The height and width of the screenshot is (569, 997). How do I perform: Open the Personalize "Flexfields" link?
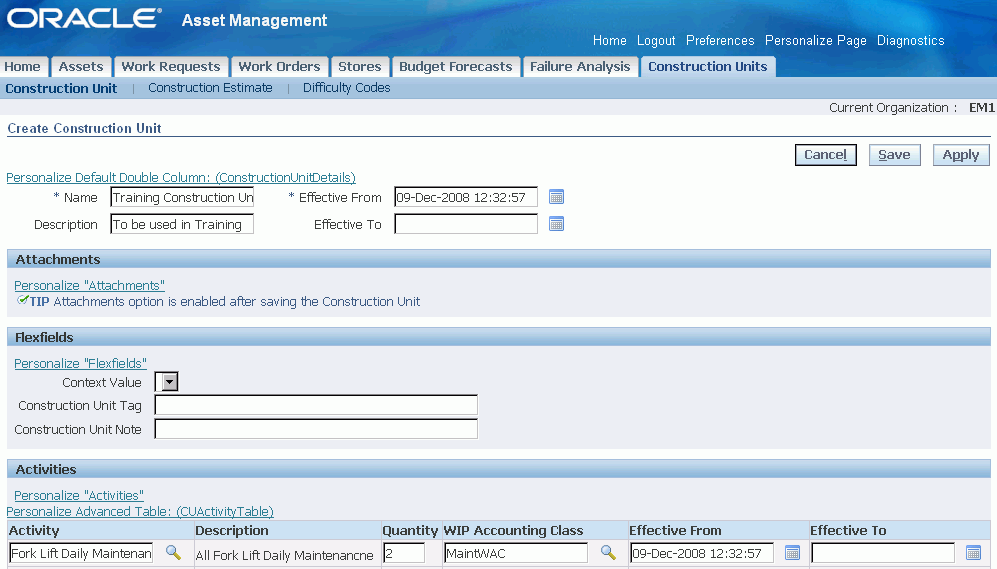click(x=80, y=363)
